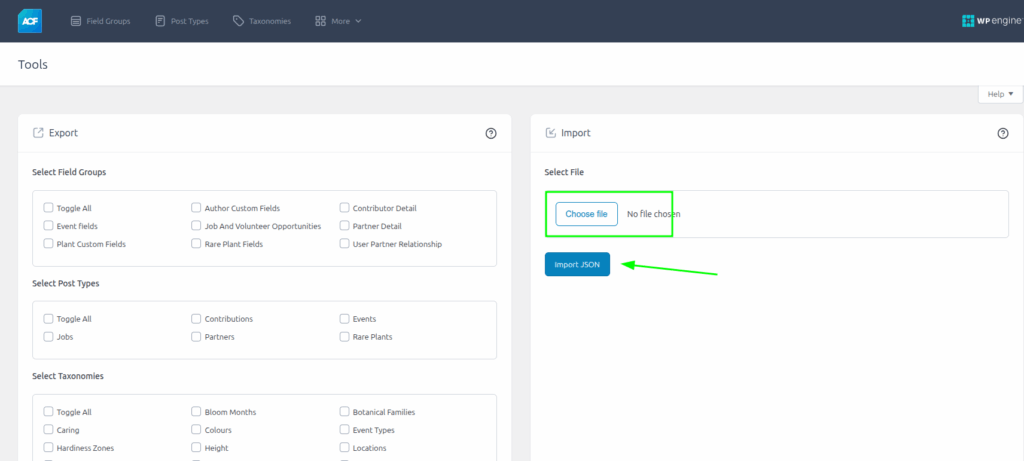
Task: Click the Choose file button
Action: [x=586, y=214]
